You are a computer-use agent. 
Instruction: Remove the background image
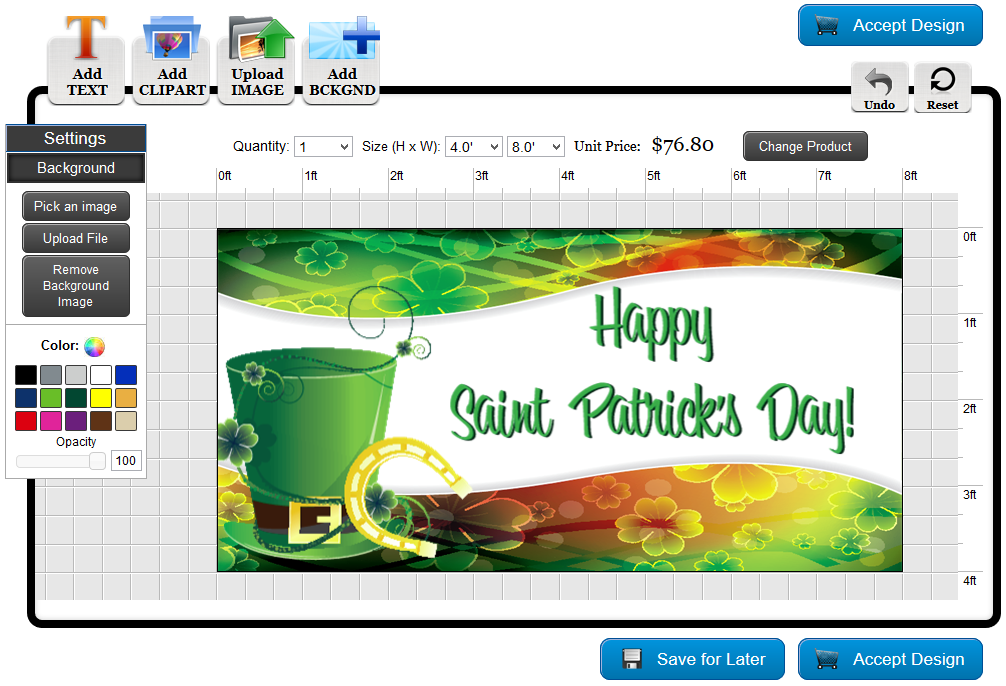[76, 286]
